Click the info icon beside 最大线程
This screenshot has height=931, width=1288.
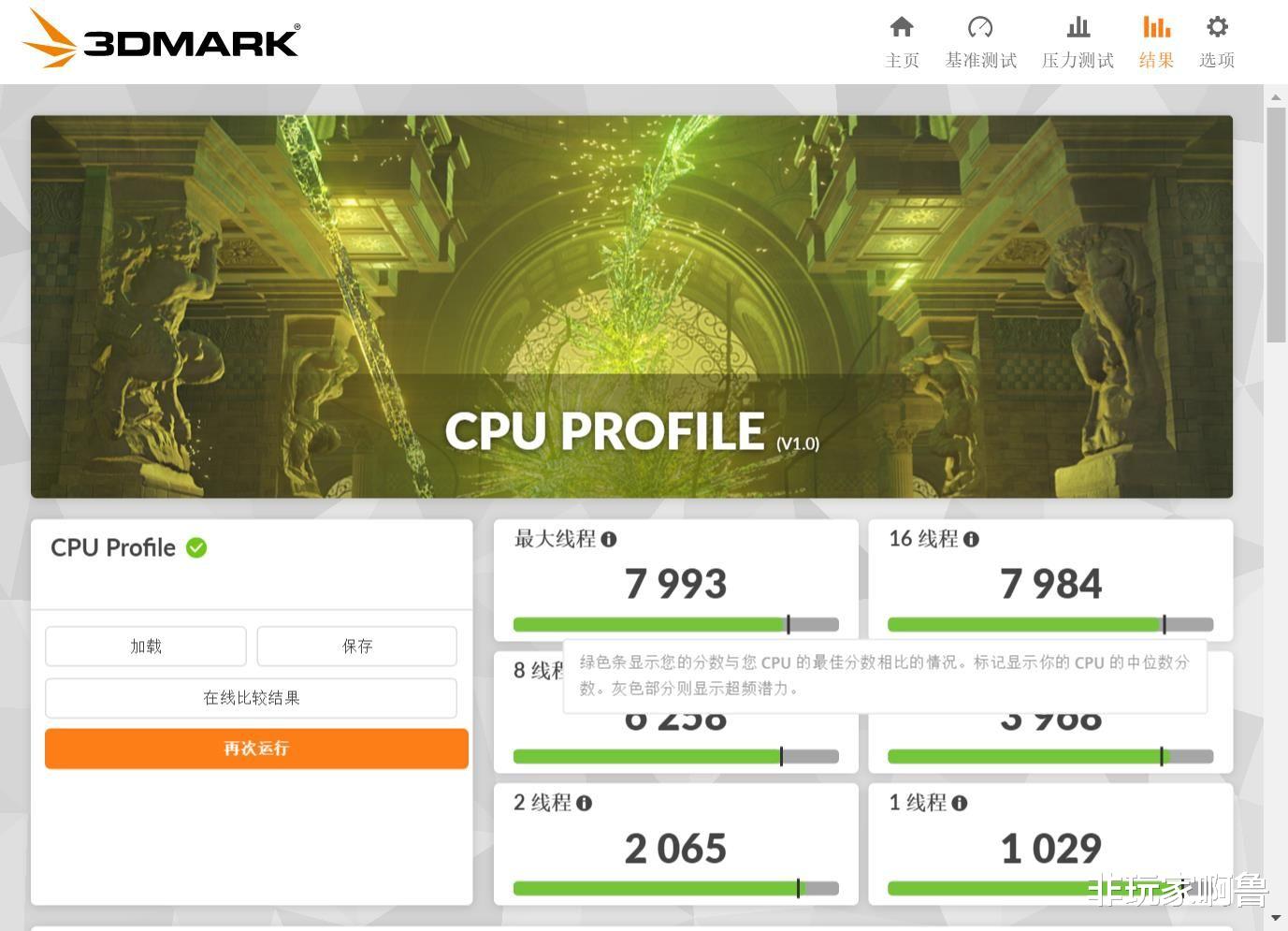[x=611, y=539]
